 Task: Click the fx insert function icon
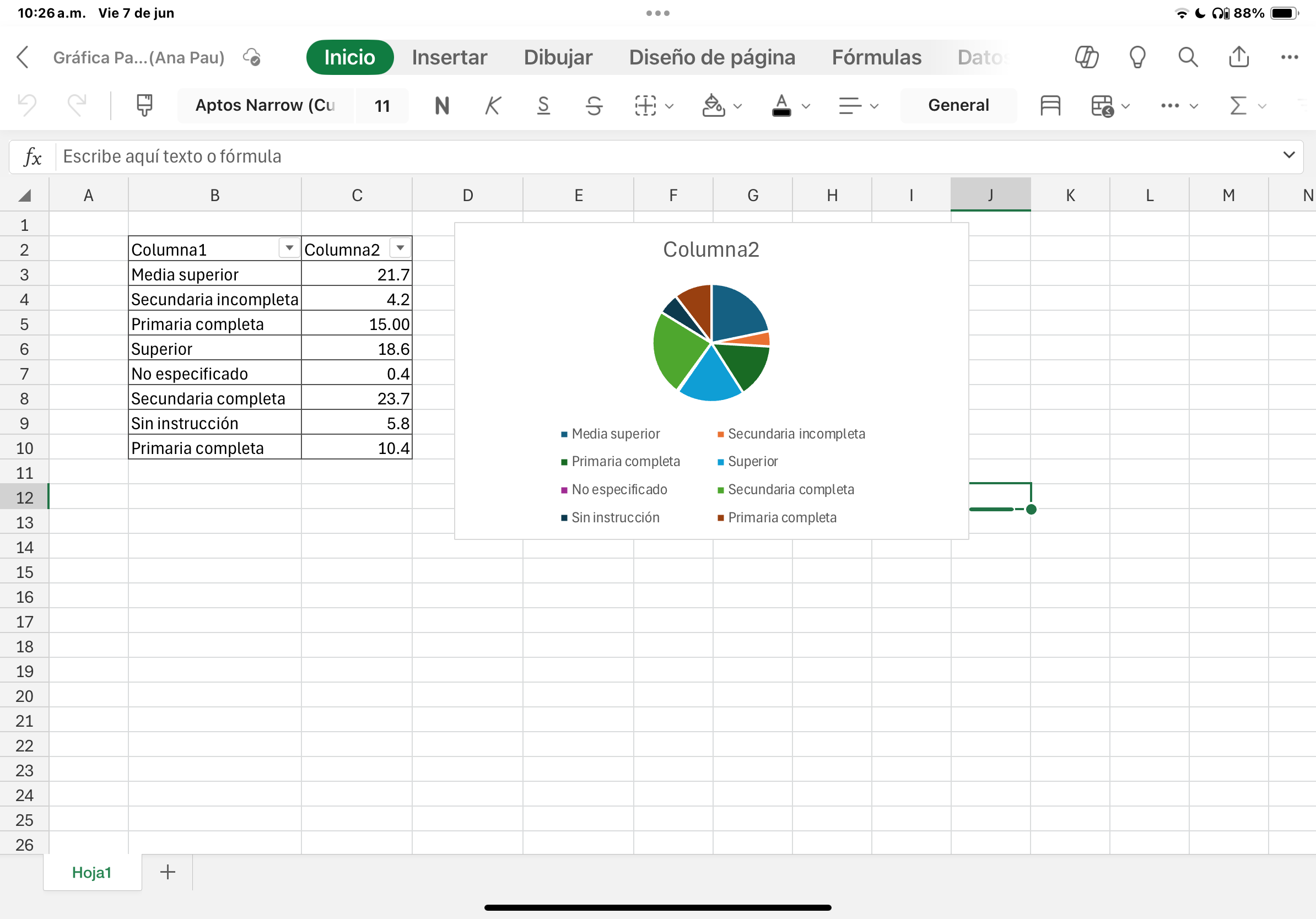click(x=33, y=156)
